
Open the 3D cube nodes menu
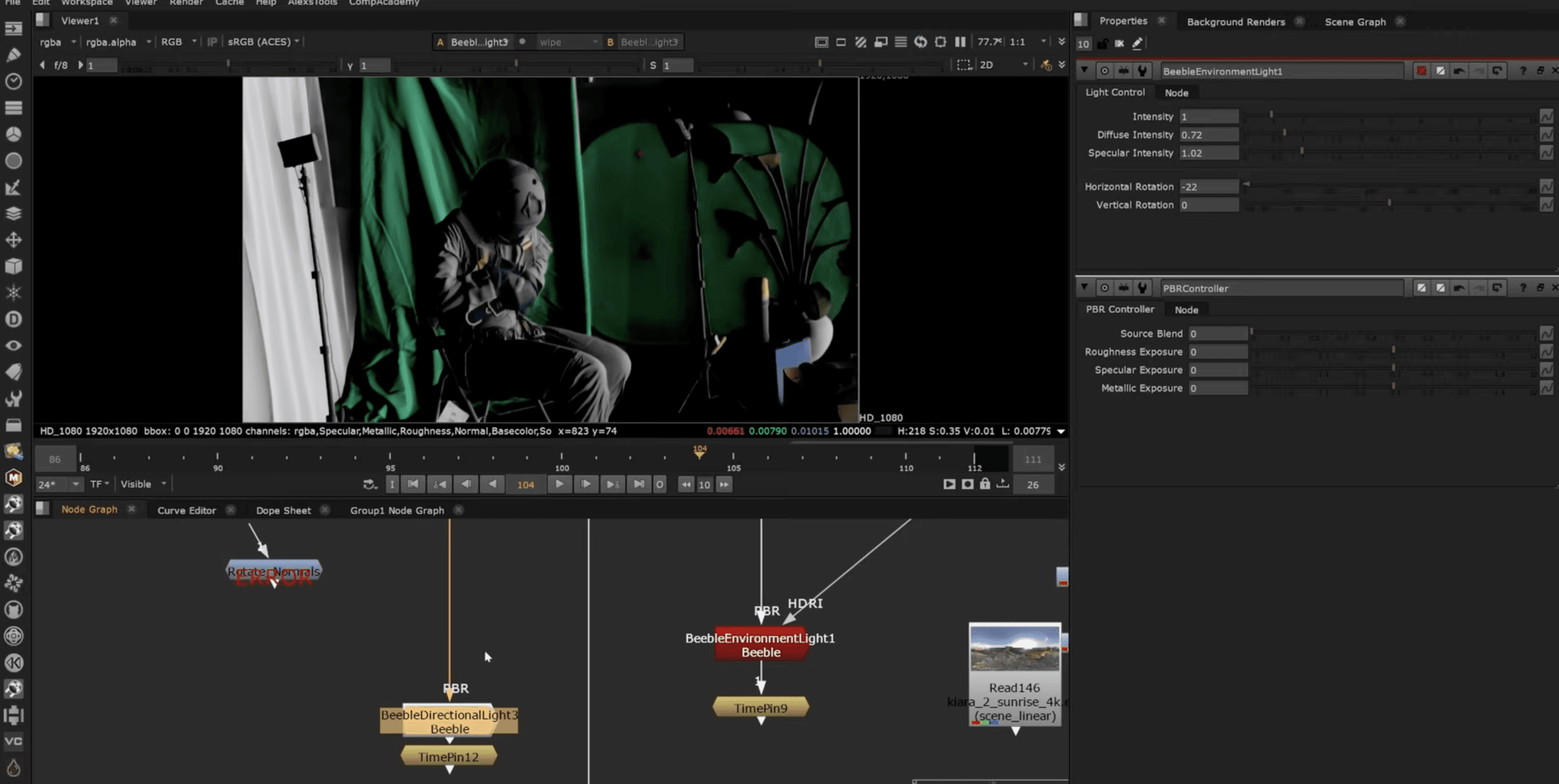pos(13,266)
